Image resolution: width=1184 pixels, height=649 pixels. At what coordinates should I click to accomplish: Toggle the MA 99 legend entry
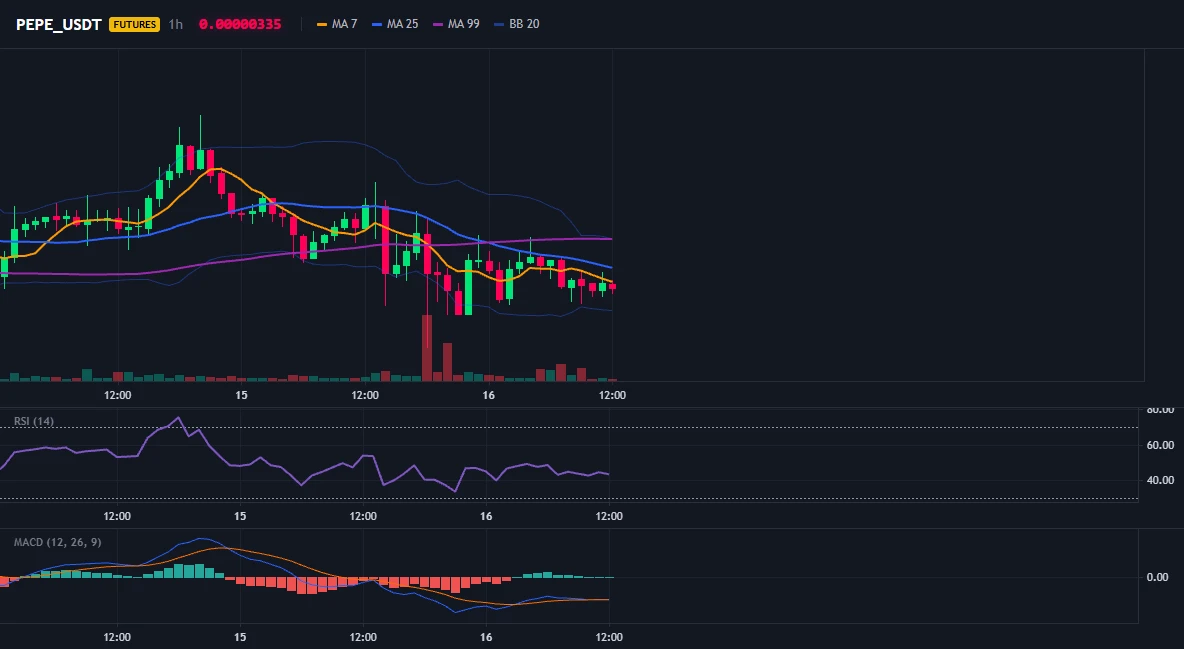coord(456,24)
